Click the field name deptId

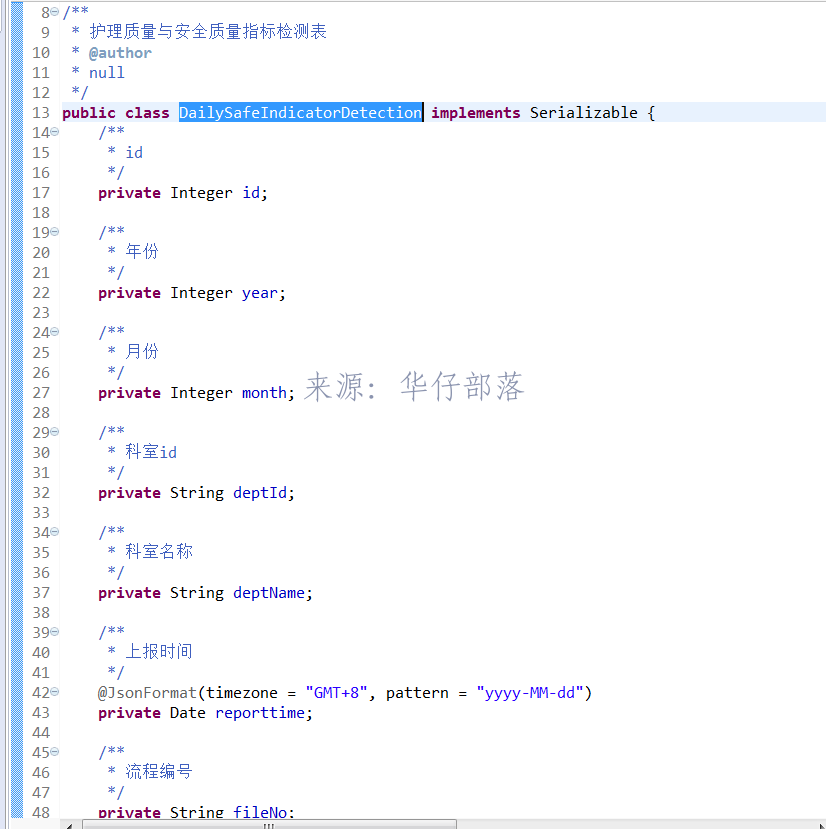click(260, 493)
